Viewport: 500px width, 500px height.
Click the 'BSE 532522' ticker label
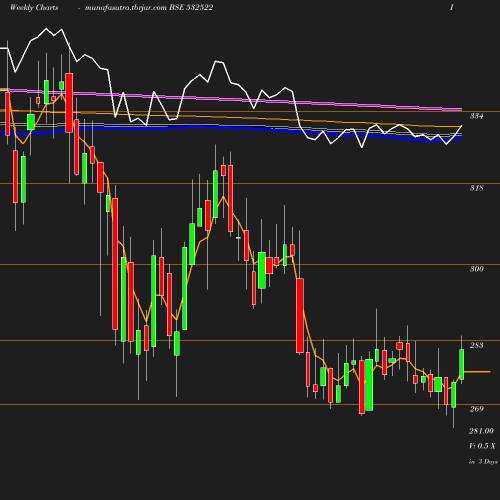click(x=191, y=7)
